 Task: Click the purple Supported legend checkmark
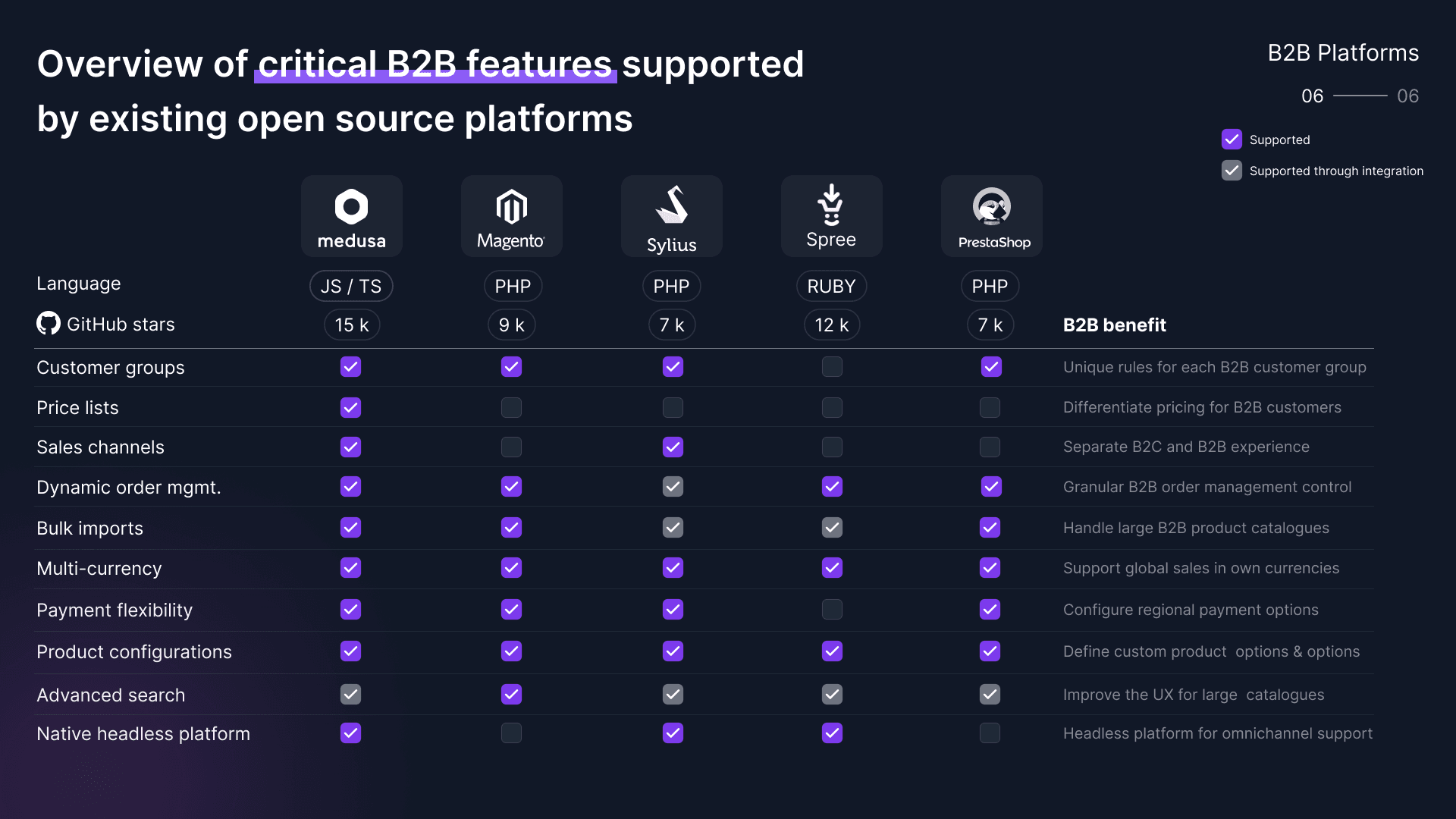[1232, 139]
